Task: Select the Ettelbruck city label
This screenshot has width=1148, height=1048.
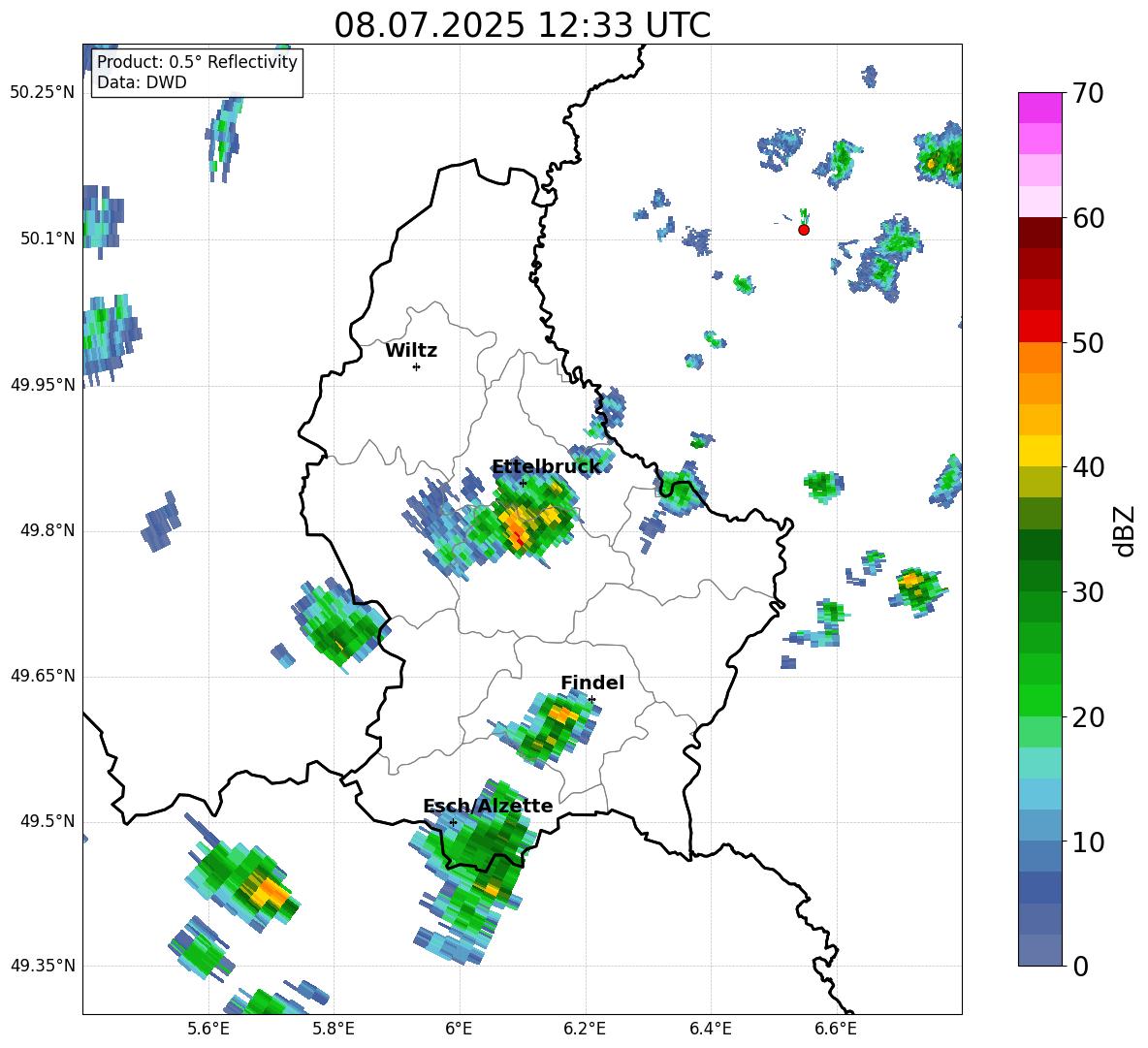Action: pos(546,467)
